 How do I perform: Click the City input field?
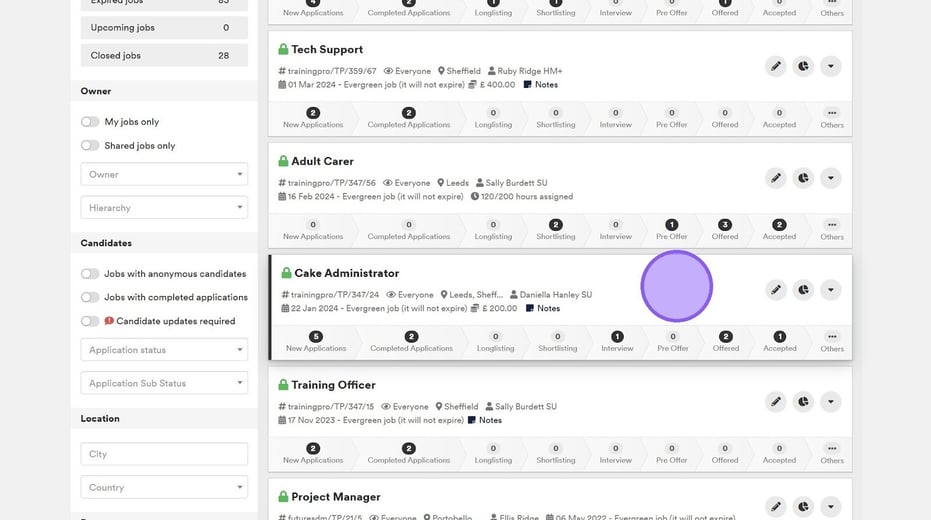tap(164, 454)
